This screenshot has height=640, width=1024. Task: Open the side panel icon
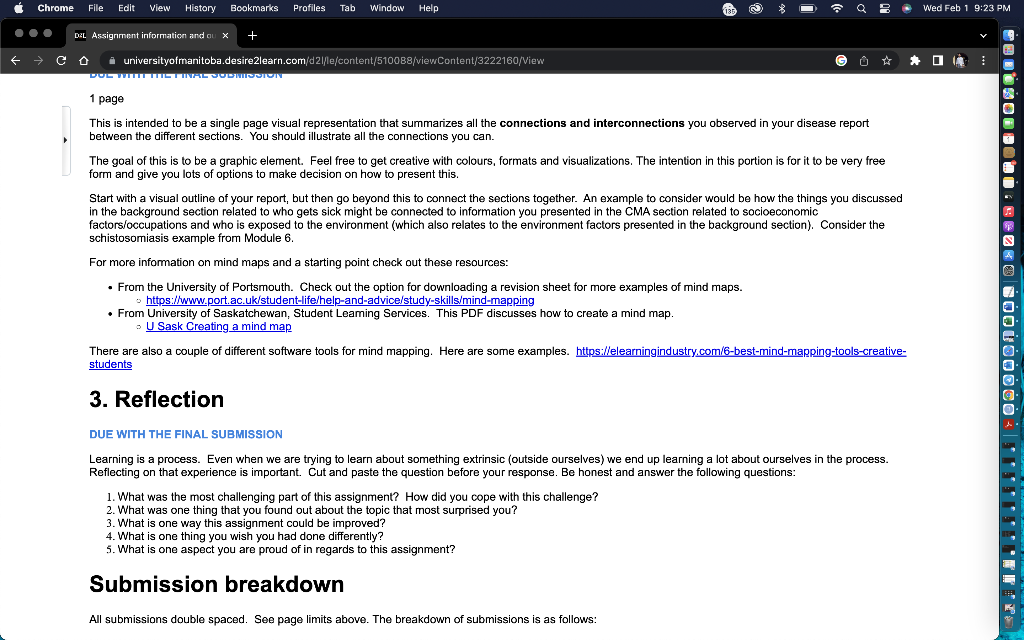[x=938, y=60]
